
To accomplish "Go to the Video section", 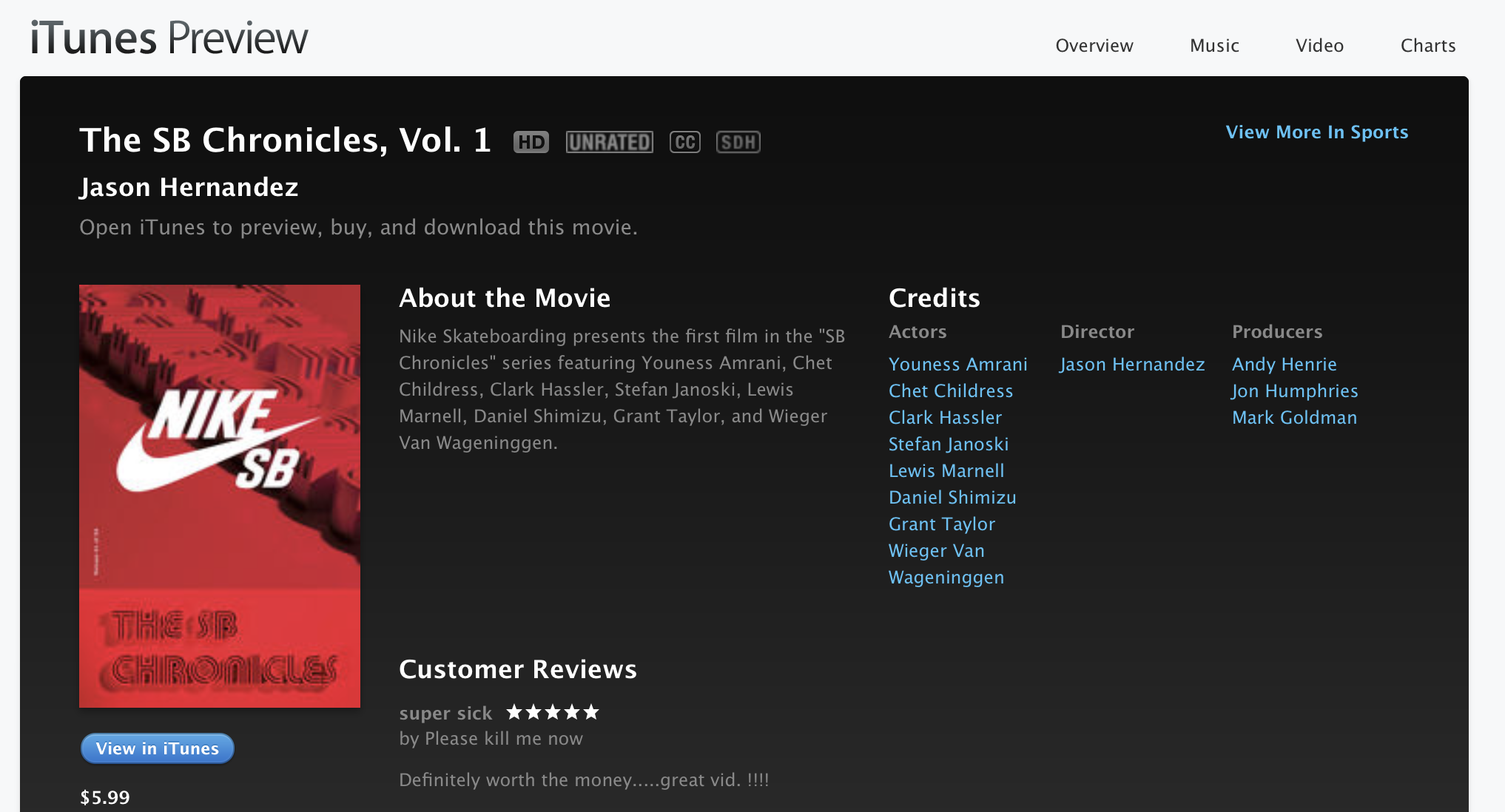I will pos(1319,46).
